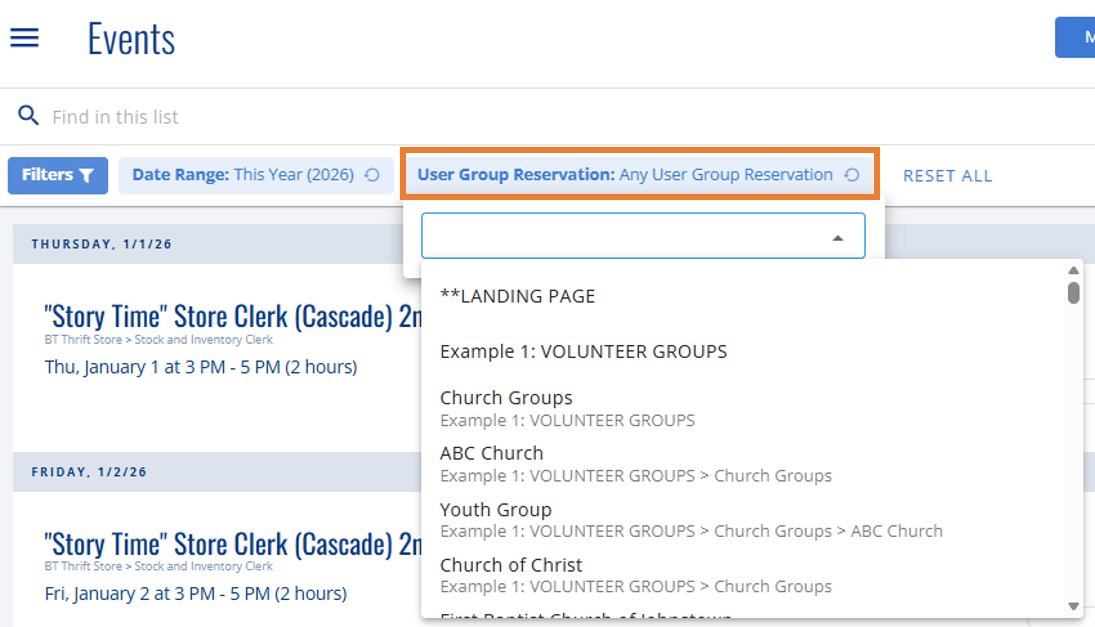The width and height of the screenshot is (1095, 627).
Task: Click dropdown list scroll up arrow
Action: point(1073,271)
